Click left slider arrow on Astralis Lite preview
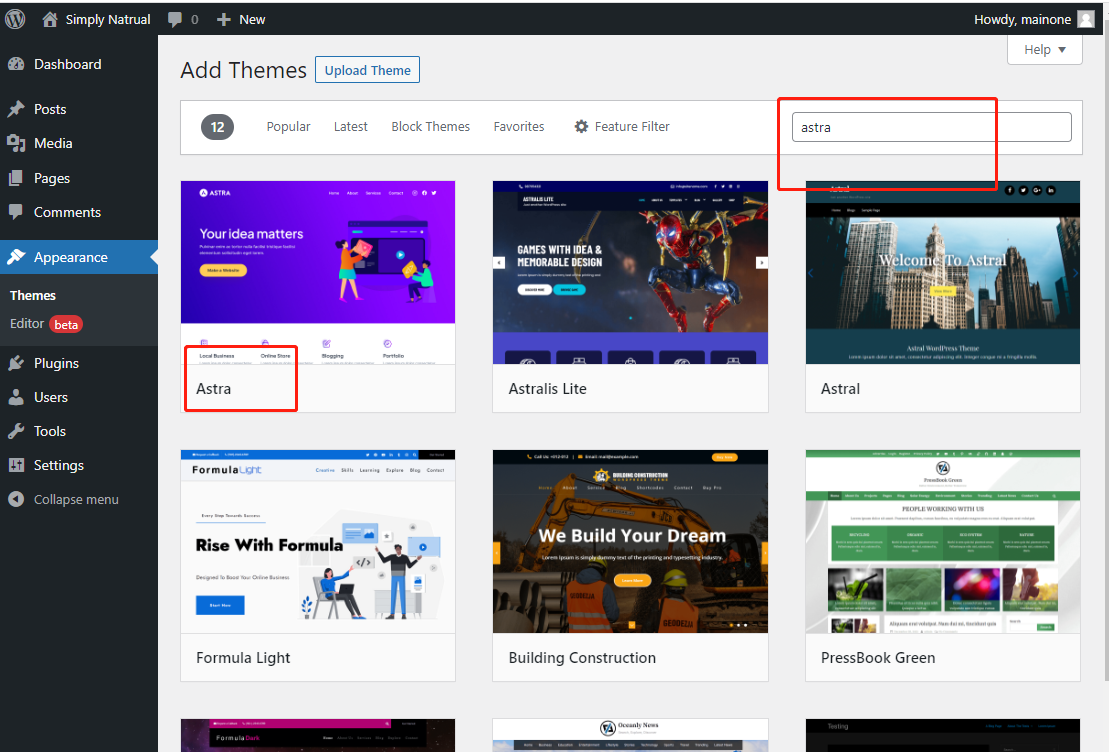This screenshot has width=1109, height=752. coord(499,262)
